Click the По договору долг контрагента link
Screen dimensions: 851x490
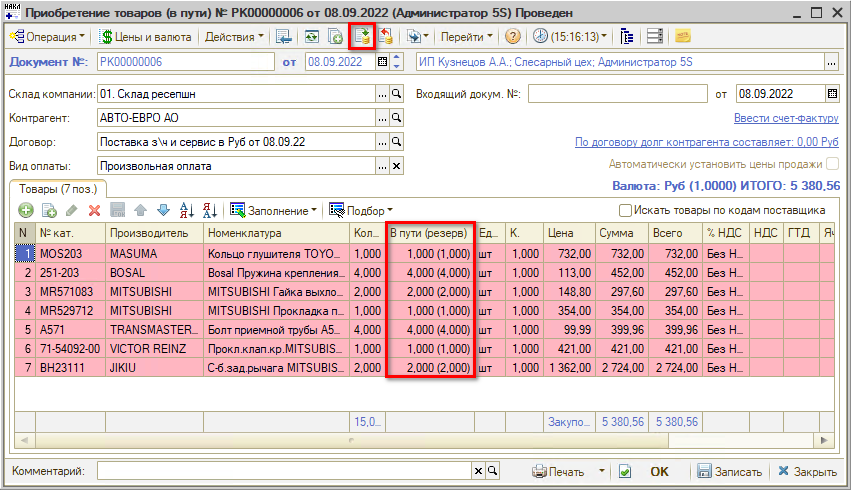click(707, 142)
